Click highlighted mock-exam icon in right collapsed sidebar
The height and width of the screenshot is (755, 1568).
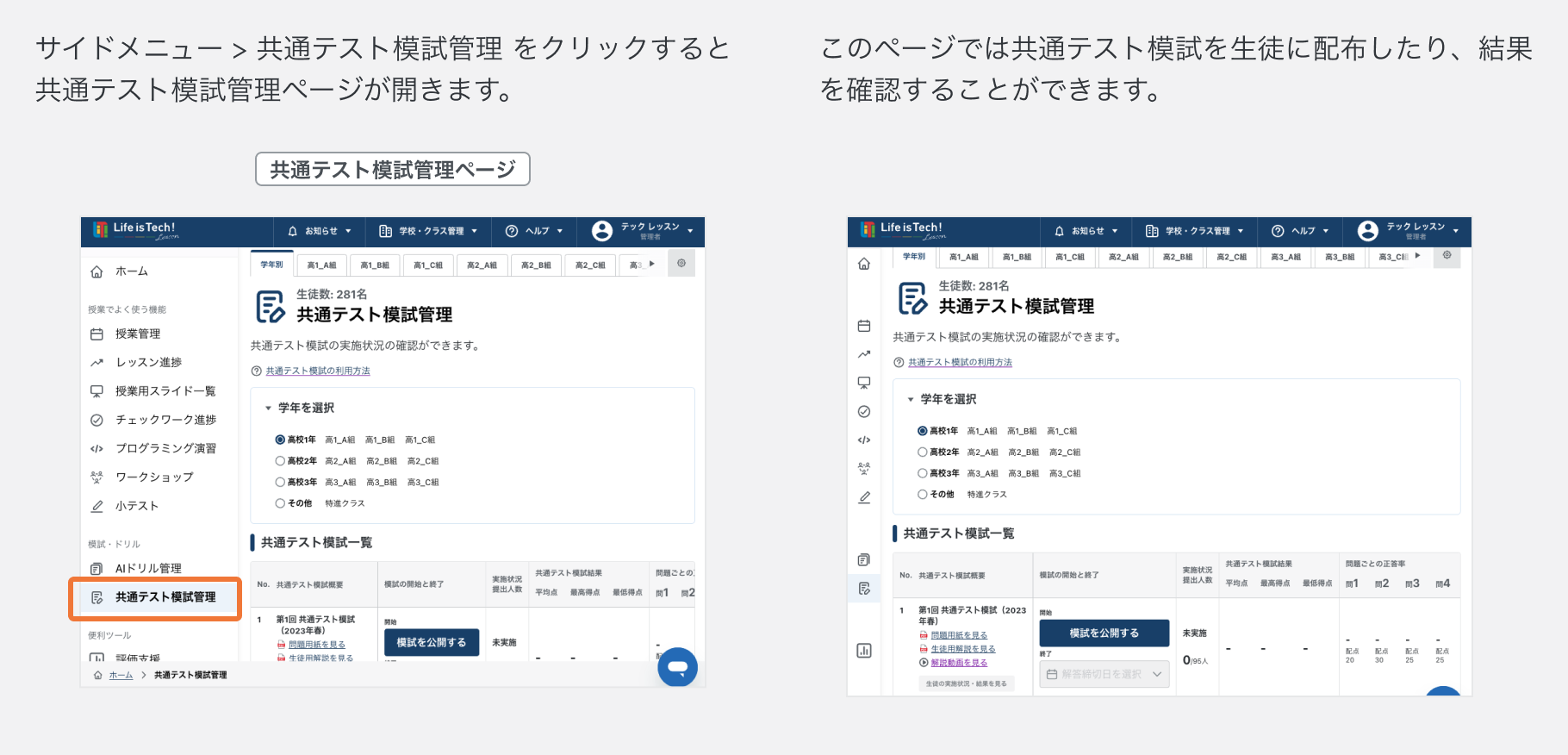click(x=864, y=589)
